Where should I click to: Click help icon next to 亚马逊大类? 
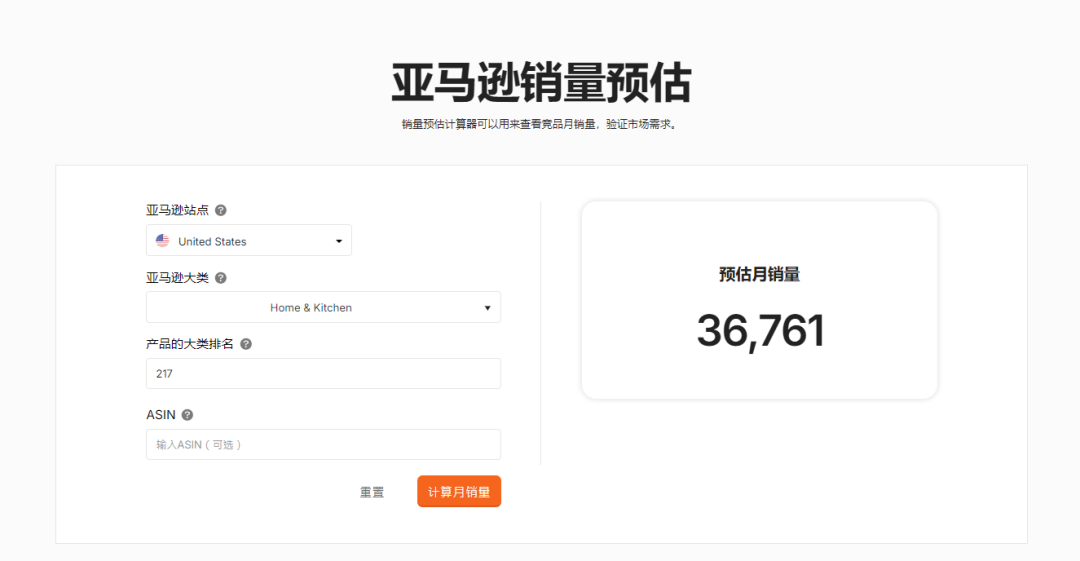(x=220, y=278)
